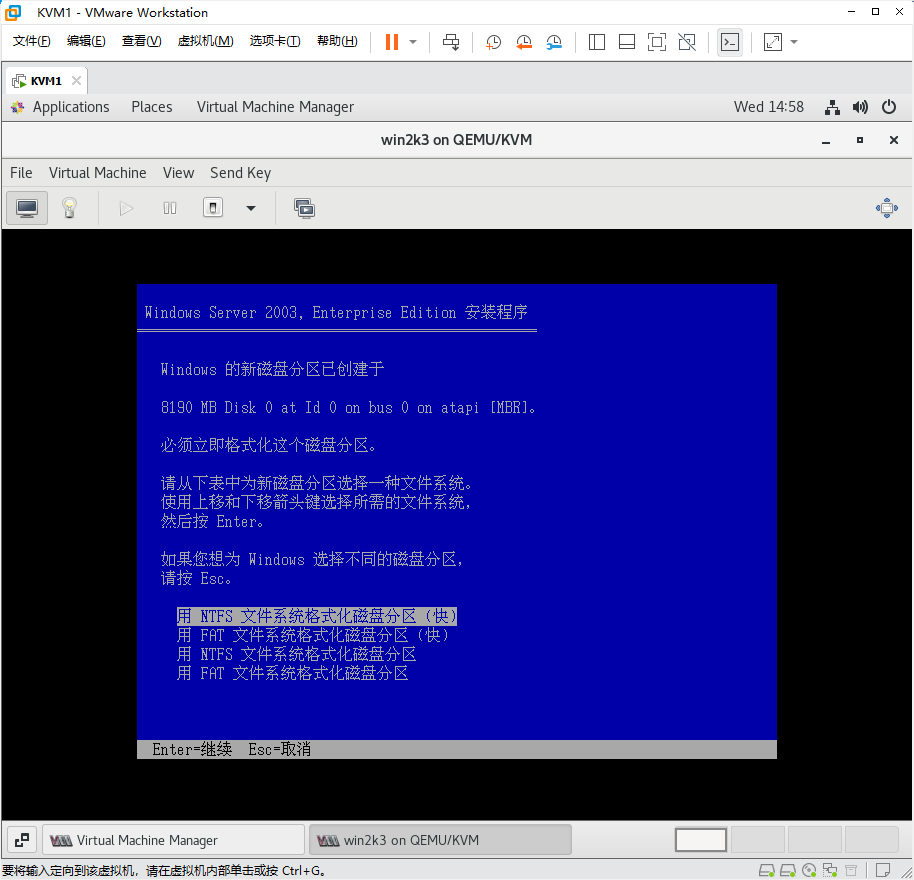Open the 帮助(H) menu
This screenshot has height=880, width=914.
(x=337, y=41)
